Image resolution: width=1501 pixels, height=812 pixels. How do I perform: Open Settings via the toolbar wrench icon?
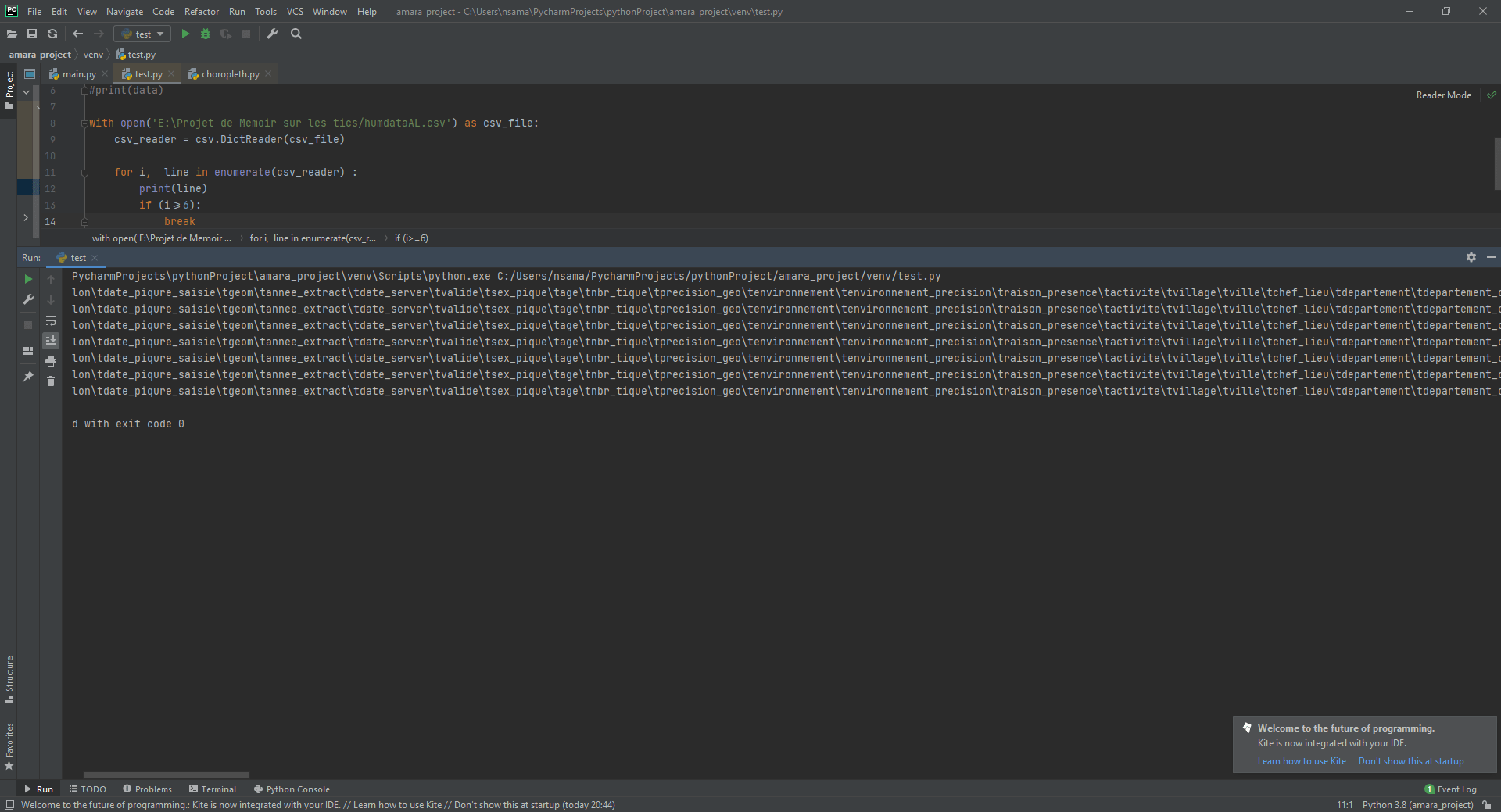(272, 34)
